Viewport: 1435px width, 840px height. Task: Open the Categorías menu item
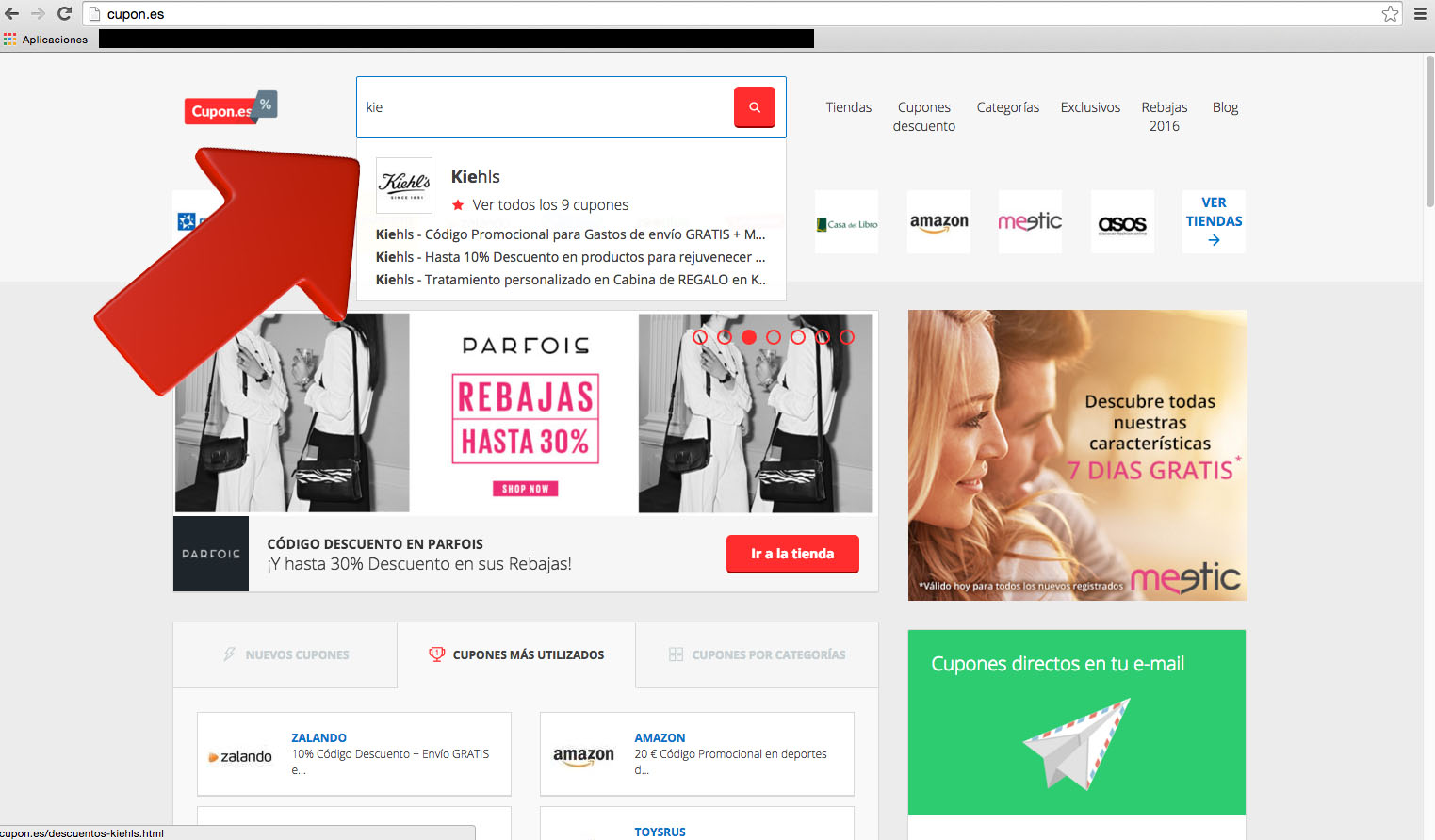pos(1008,107)
